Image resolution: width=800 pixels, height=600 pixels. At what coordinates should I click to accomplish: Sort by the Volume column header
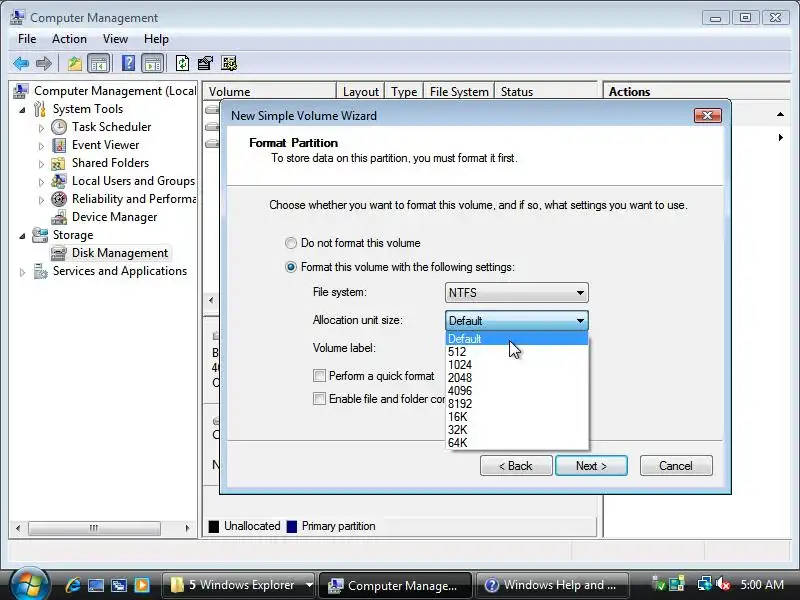pyautogui.click(x=269, y=91)
